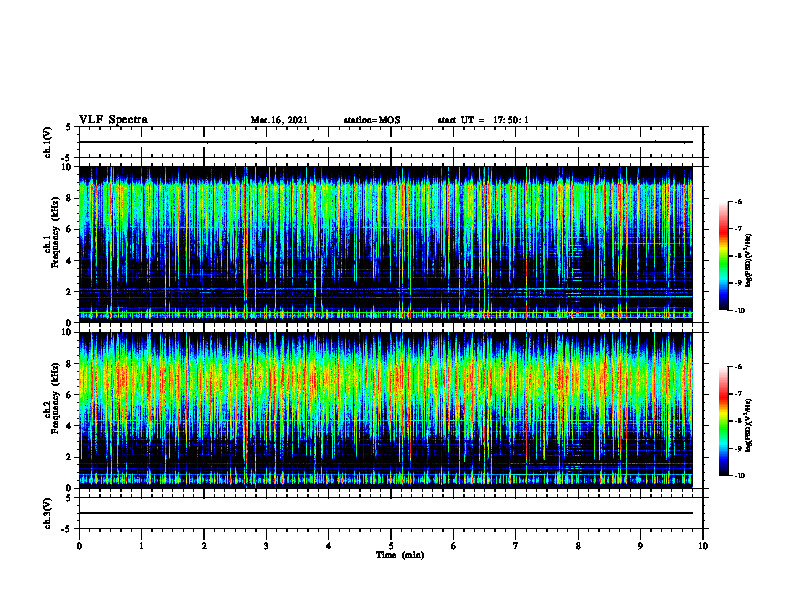Click the ch.1 spectrogram color scale bar
Viewport: 792px width, 612px height.
pyautogui.click(x=724, y=256)
